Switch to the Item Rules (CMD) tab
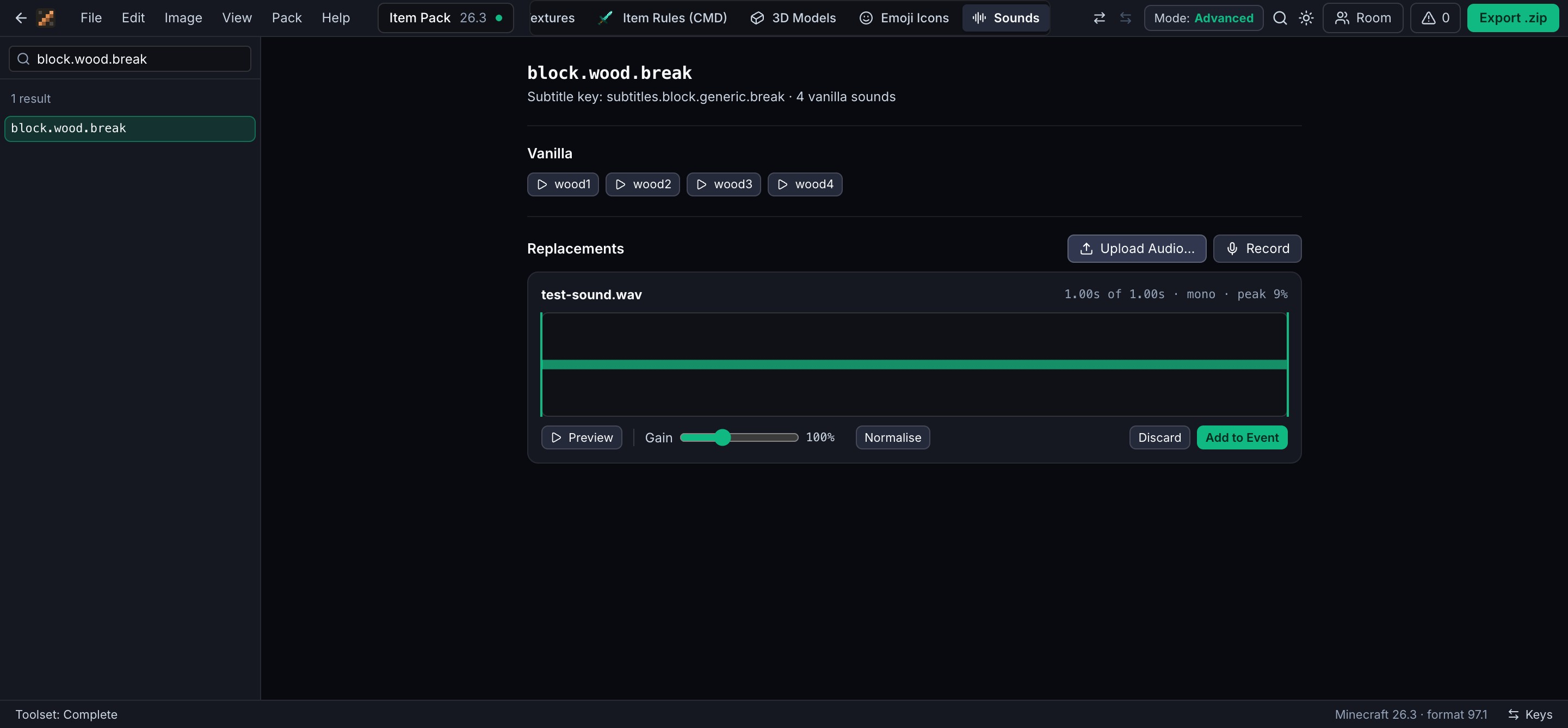Screen dimensions: 1568x728 coord(663,18)
